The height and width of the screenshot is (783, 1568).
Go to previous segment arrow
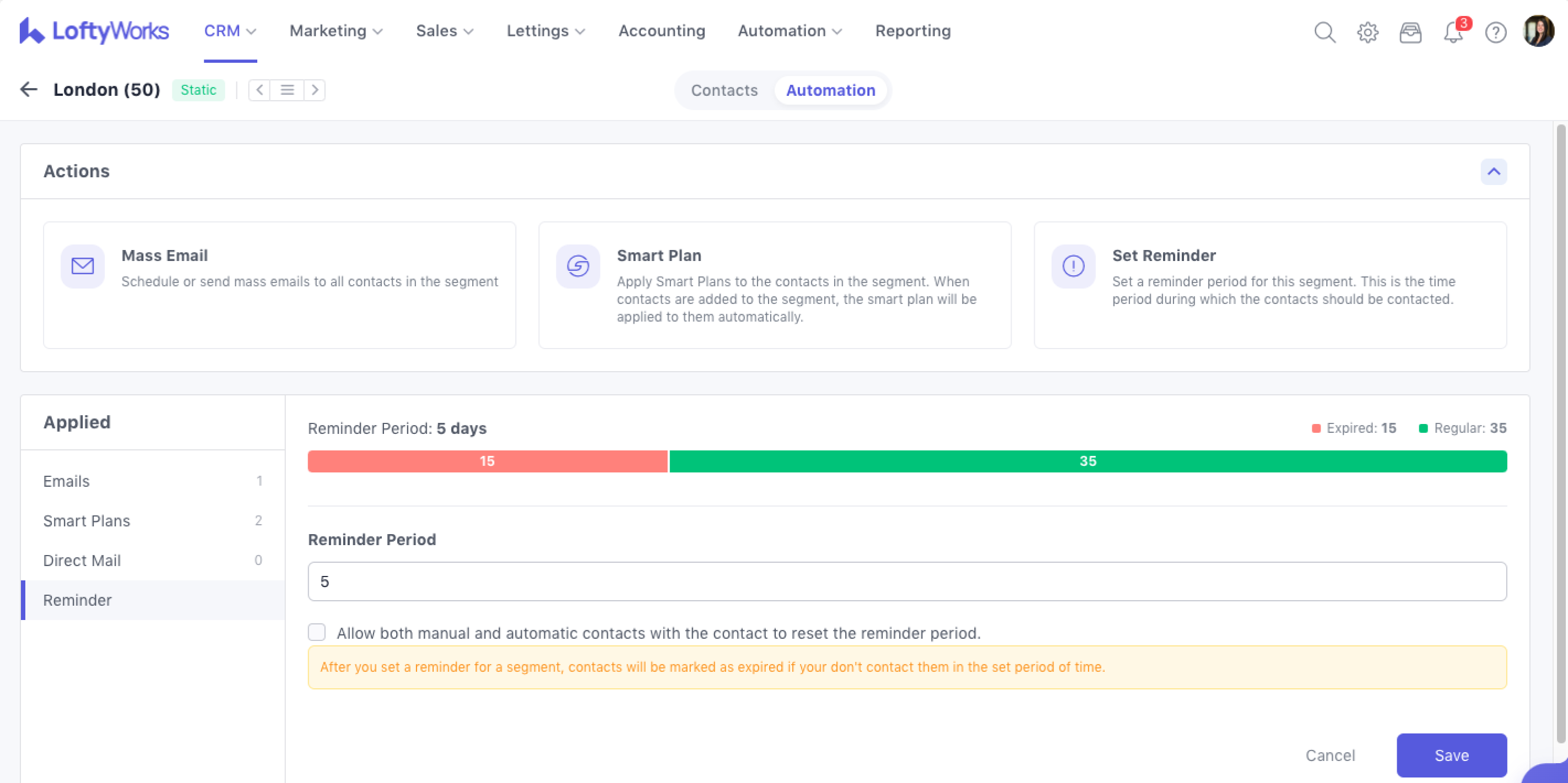point(259,90)
